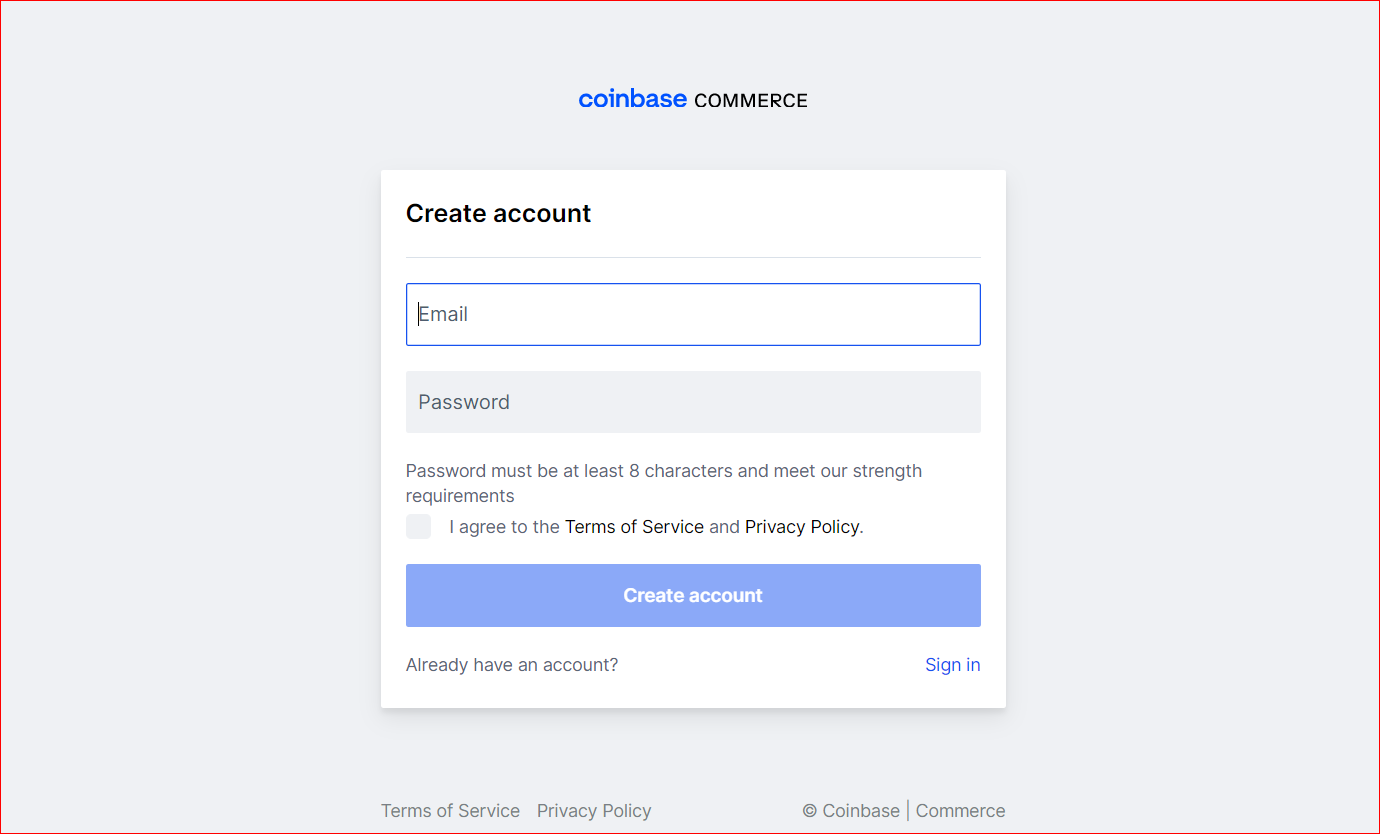1380x834 pixels.
Task: Open the footer Terms of Service link
Action: pos(450,811)
